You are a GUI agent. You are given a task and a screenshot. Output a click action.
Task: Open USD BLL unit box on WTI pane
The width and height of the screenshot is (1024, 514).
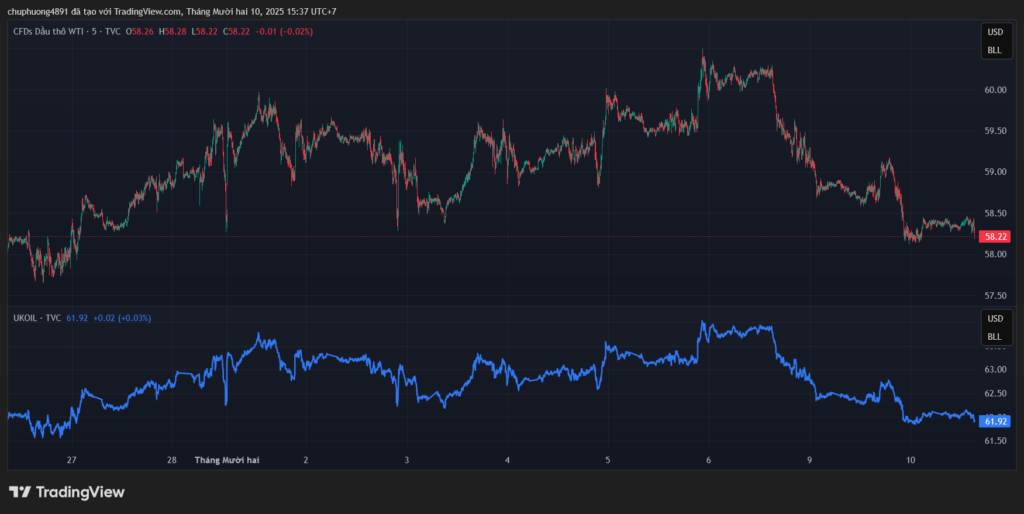[x=994, y=41]
